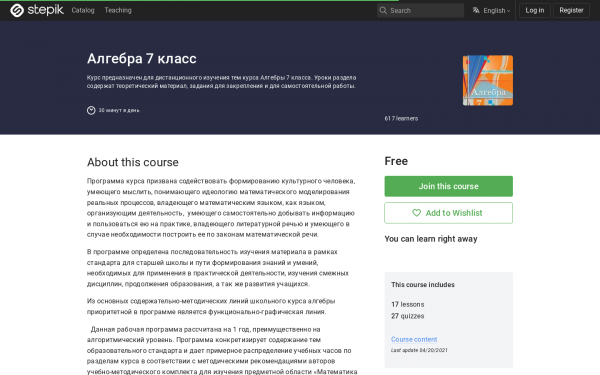Open the Teaching menu item
600x375 pixels.
[118, 10]
